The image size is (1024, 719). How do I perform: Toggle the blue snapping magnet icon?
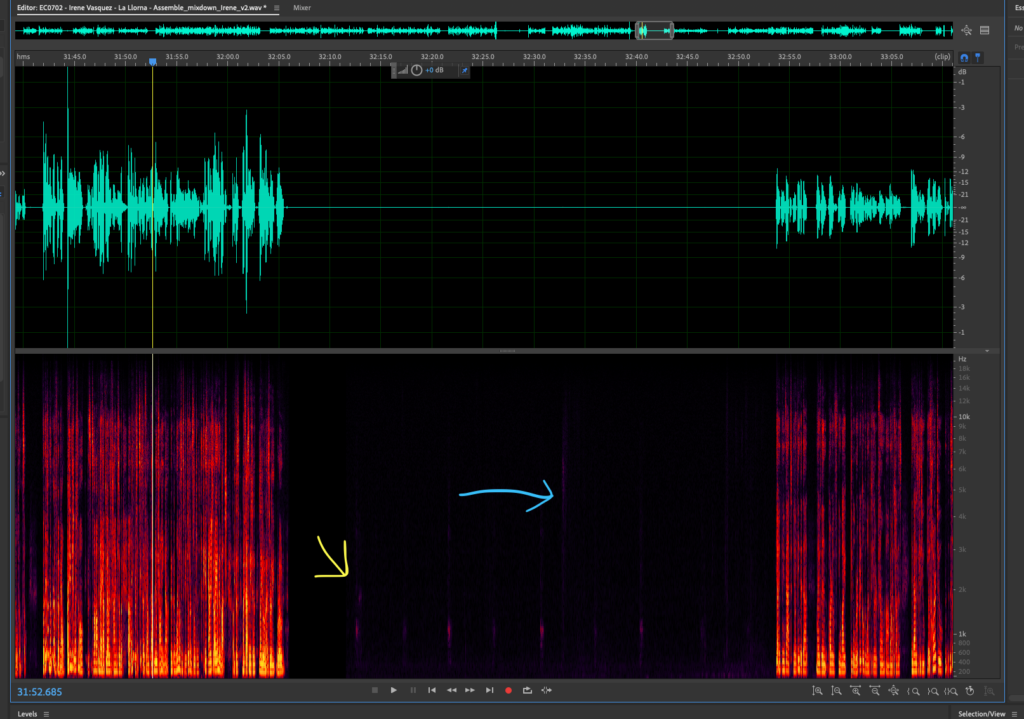pos(964,57)
